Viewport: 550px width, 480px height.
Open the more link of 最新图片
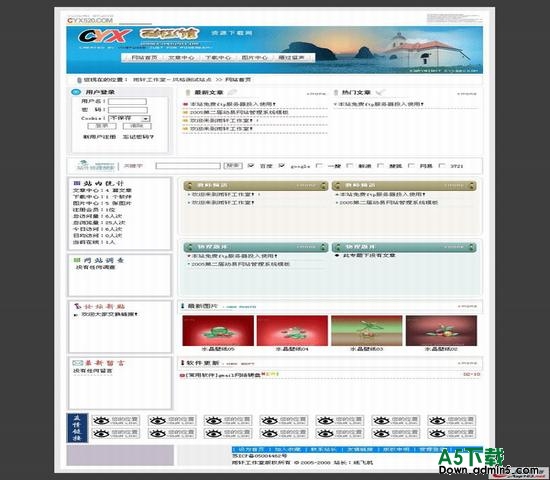(467, 306)
